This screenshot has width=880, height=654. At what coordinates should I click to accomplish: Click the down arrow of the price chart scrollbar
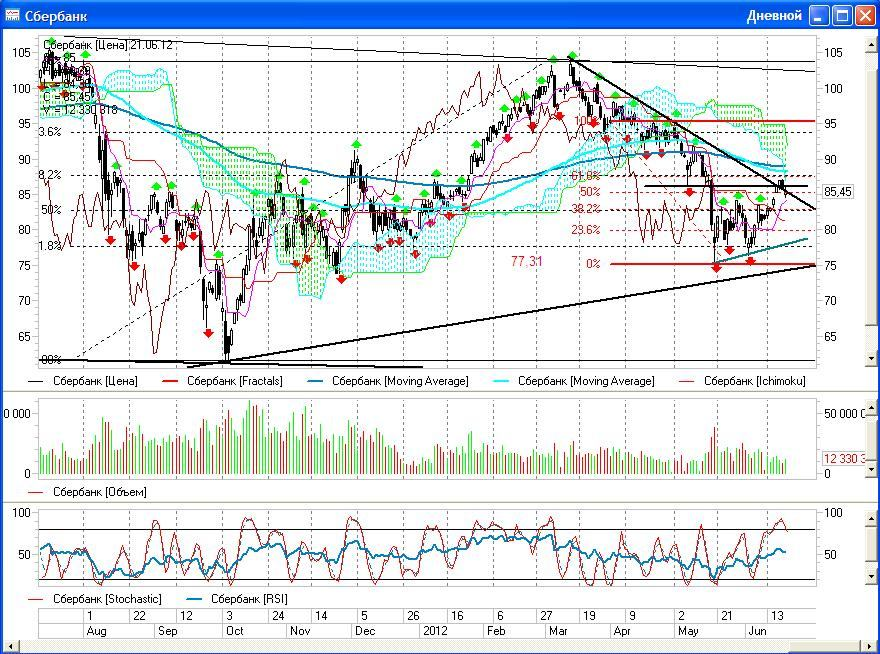click(x=872, y=358)
